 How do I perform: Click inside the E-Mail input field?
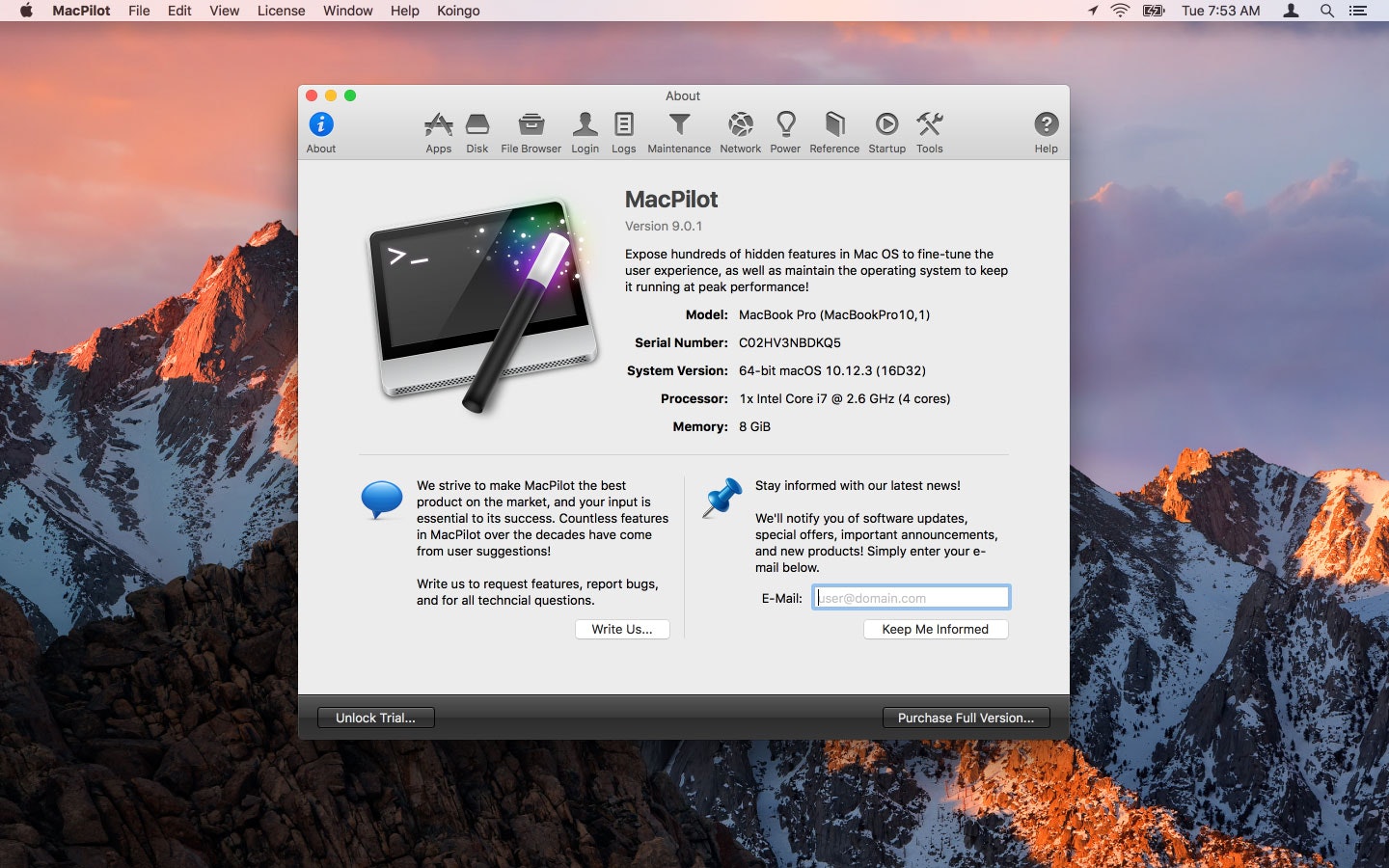coord(911,597)
